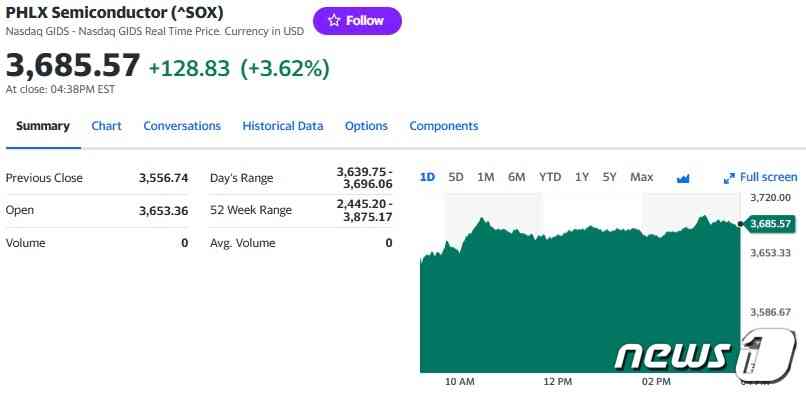Open the Full screen chart link

(x=760, y=177)
